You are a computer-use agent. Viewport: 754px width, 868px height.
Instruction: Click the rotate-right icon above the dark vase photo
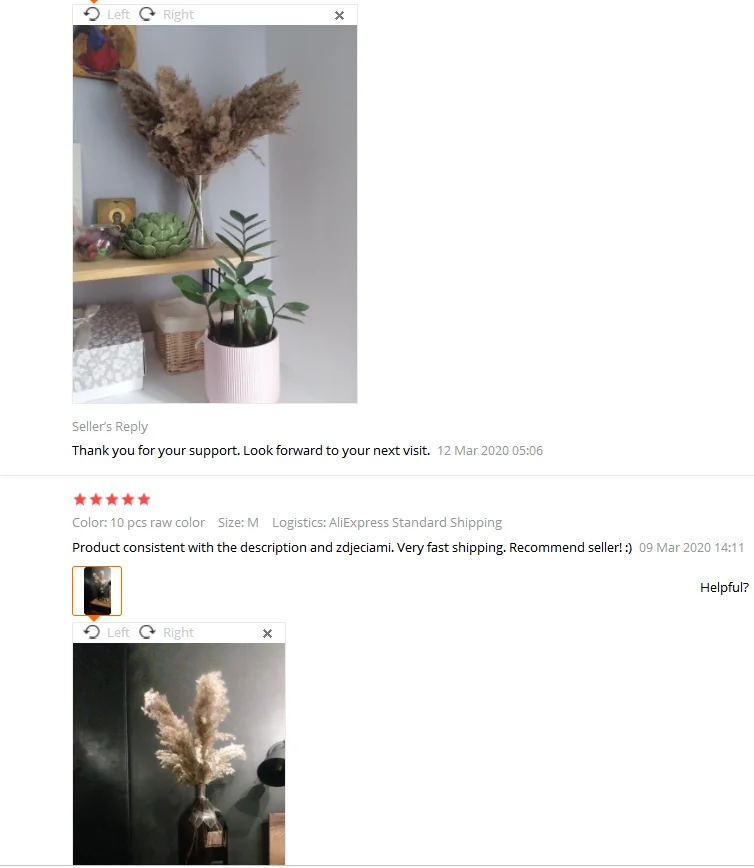[x=147, y=632]
